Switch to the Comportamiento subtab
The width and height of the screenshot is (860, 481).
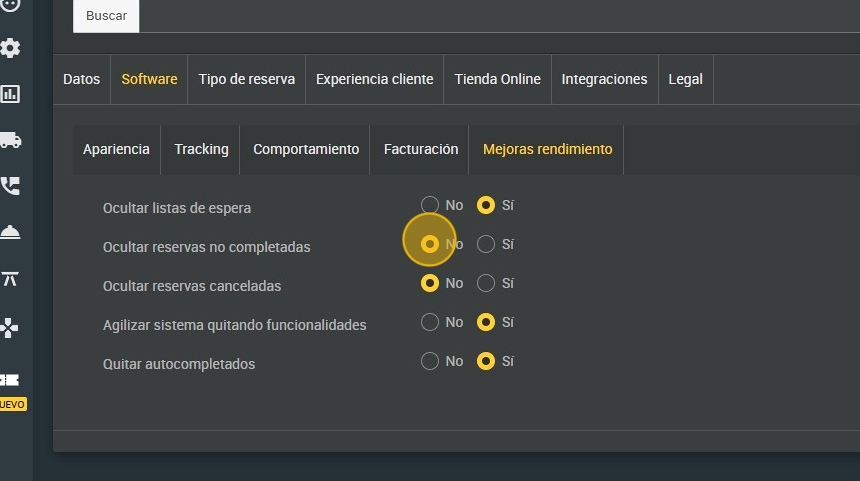point(305,149)
